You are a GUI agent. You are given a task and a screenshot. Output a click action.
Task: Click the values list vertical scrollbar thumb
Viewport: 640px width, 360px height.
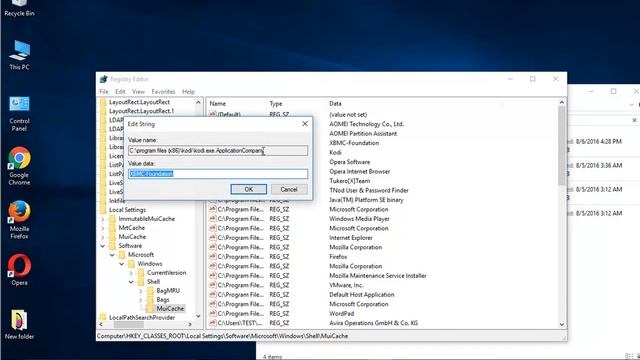562,145
